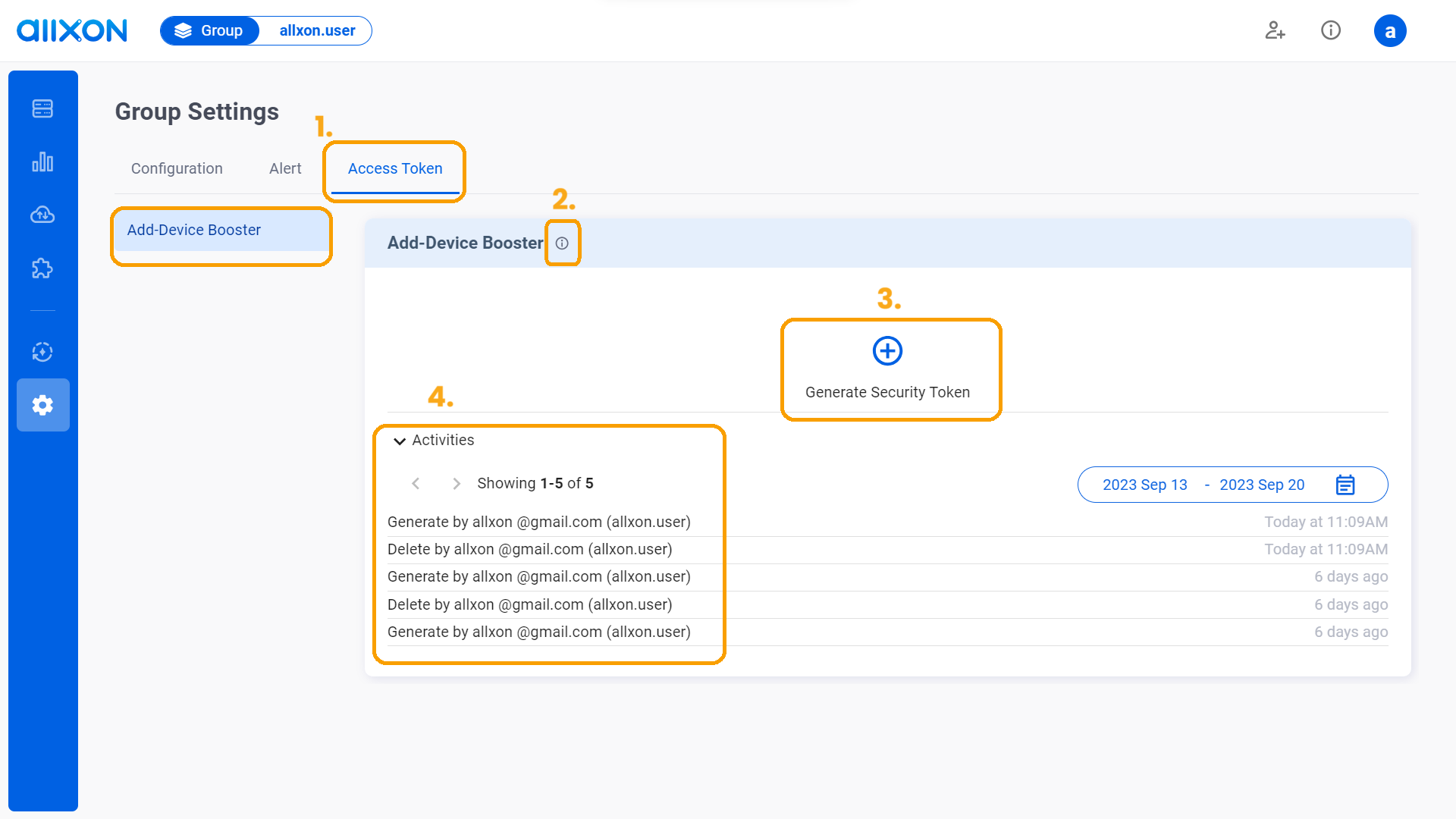Screen dimensions: 1456x819
Task: Click the Allxon logo
Action: point(72,30)
